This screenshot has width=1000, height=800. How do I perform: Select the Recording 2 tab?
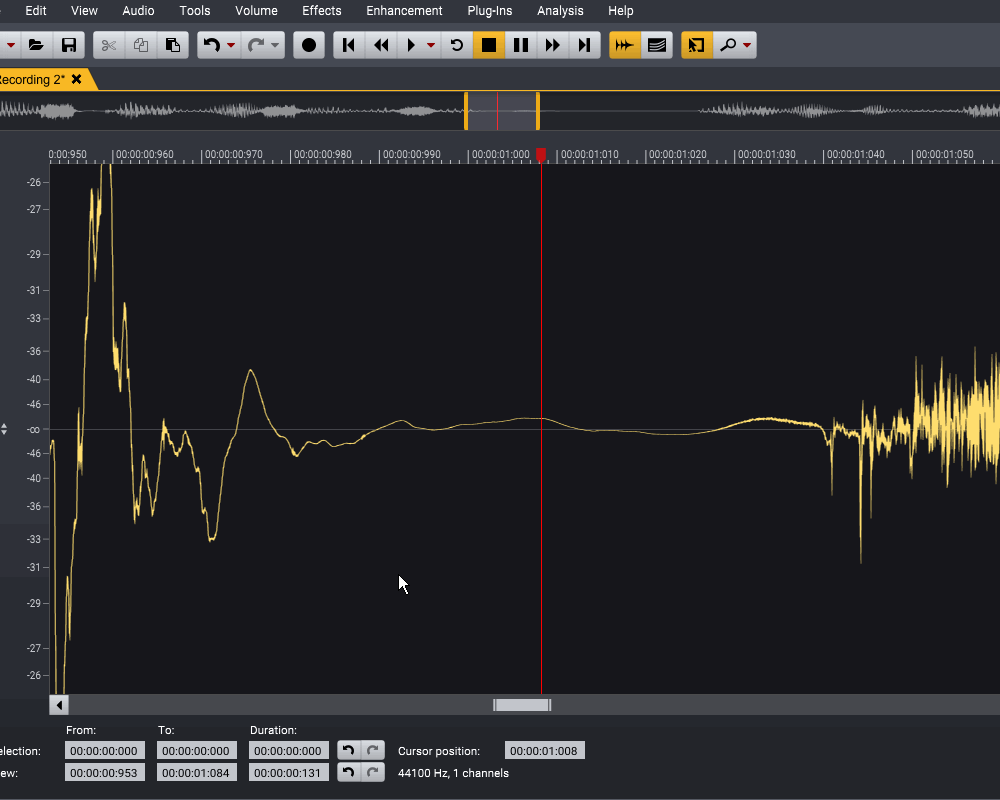click(32, 80)
